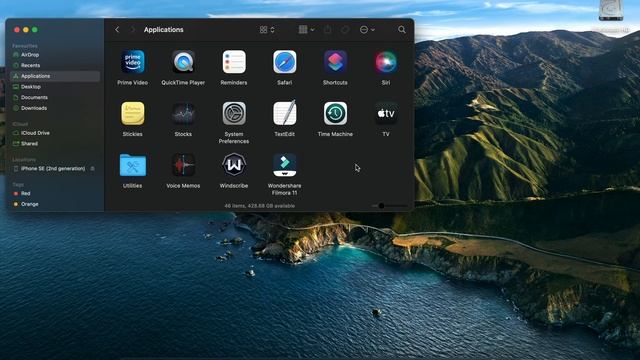This screenshot has width=640, height=360.
Task: Click the Applications window title
Action: [x=163, y=30]
